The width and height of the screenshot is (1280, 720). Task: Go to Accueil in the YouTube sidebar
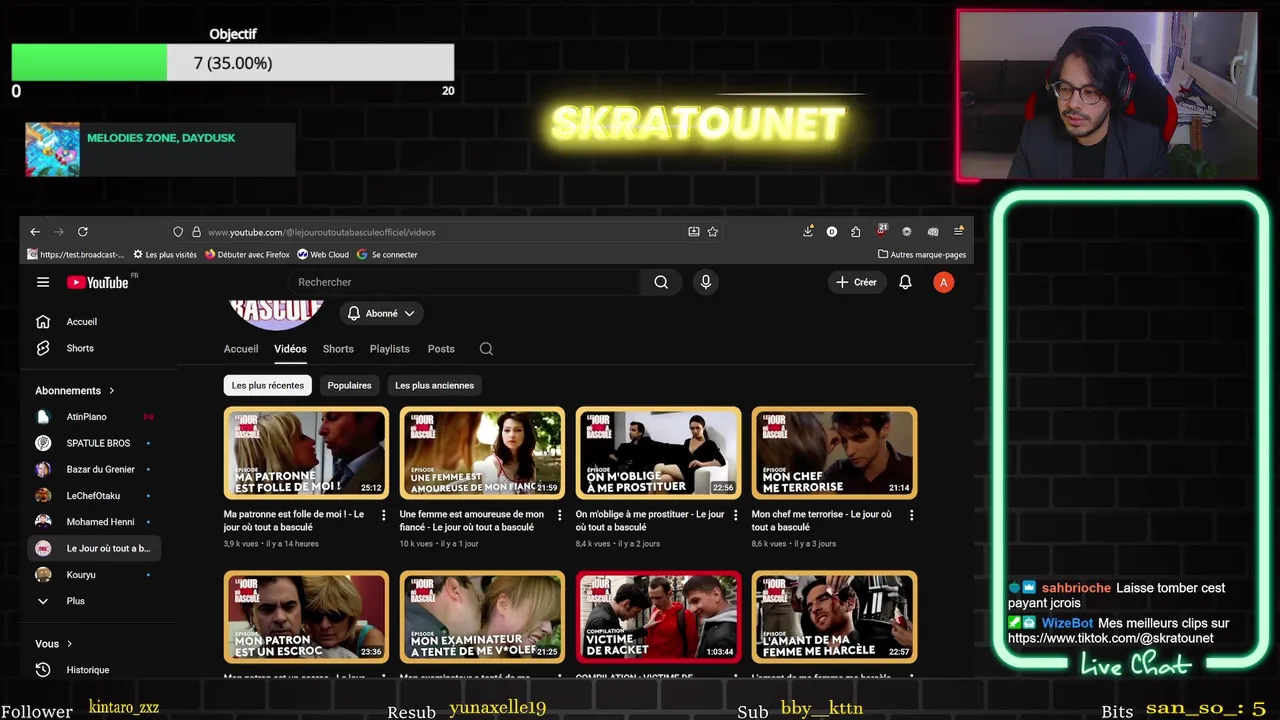(x=95, y=322)
